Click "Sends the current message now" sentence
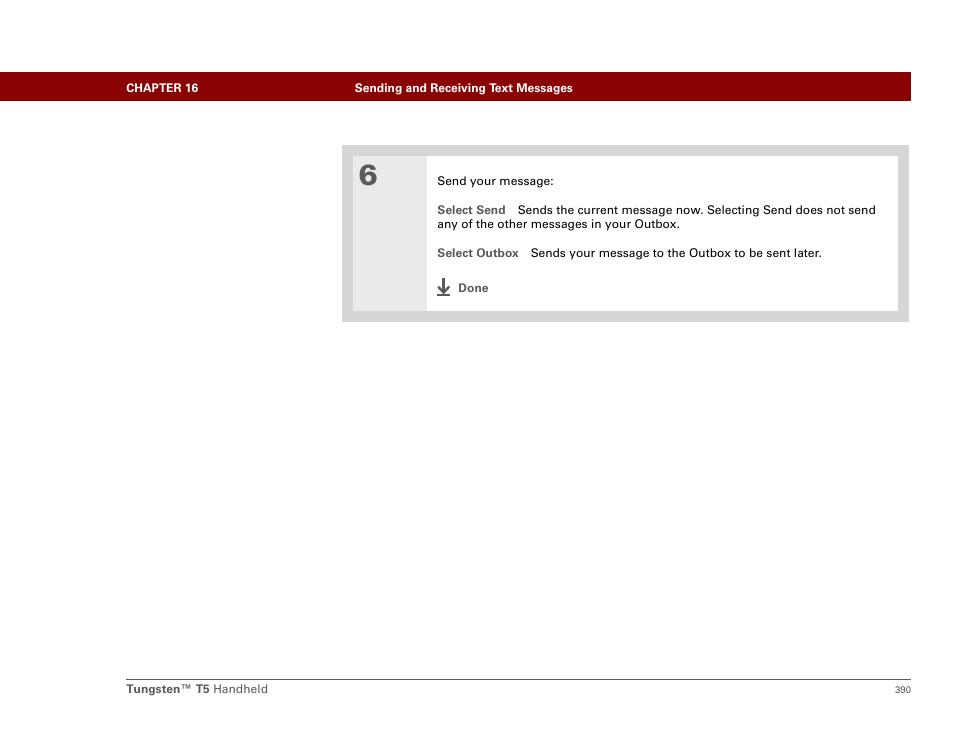This screenshot has width=954, height=738. [610, 210]
